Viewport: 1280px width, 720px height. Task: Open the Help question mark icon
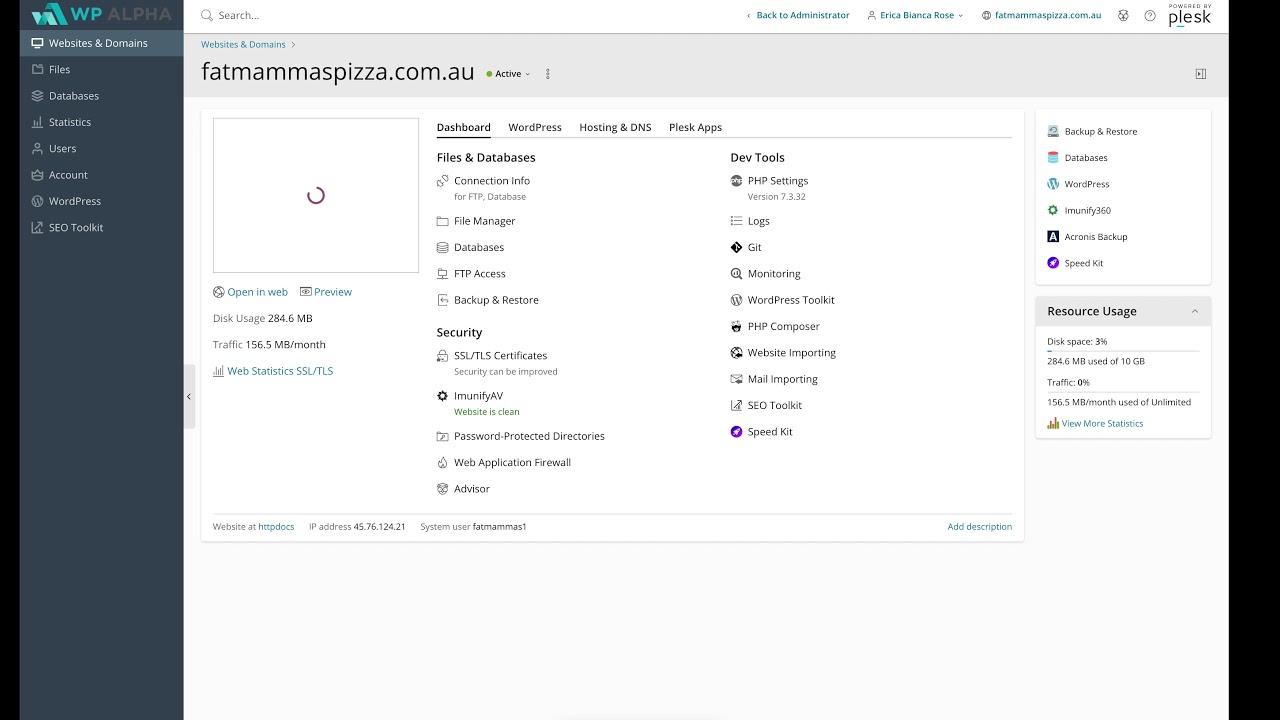(x=1150, y=16)
